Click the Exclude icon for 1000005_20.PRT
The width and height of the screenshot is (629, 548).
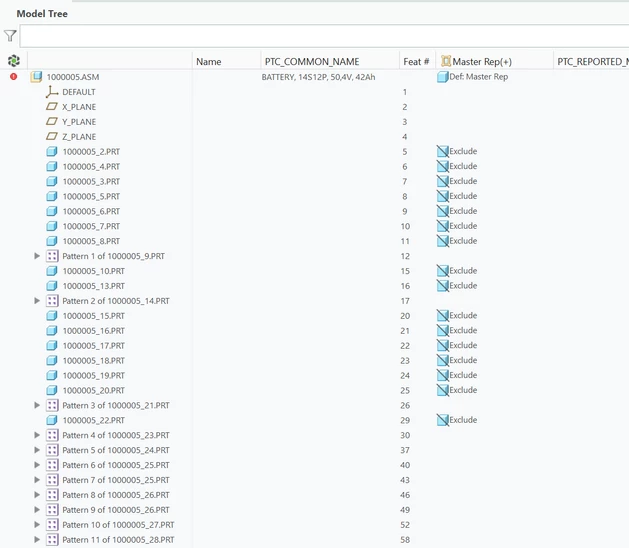click(x=442, y=390)
